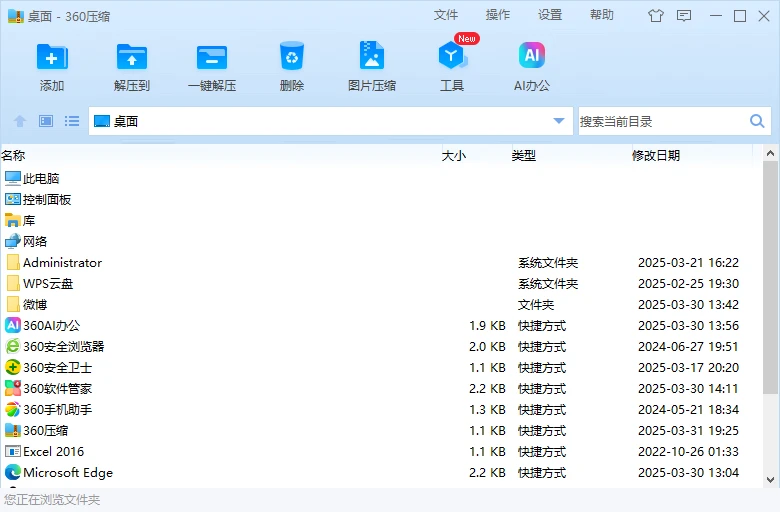
Task: Click the 1.9 KB size cell
Action: [x=487, y=325]
